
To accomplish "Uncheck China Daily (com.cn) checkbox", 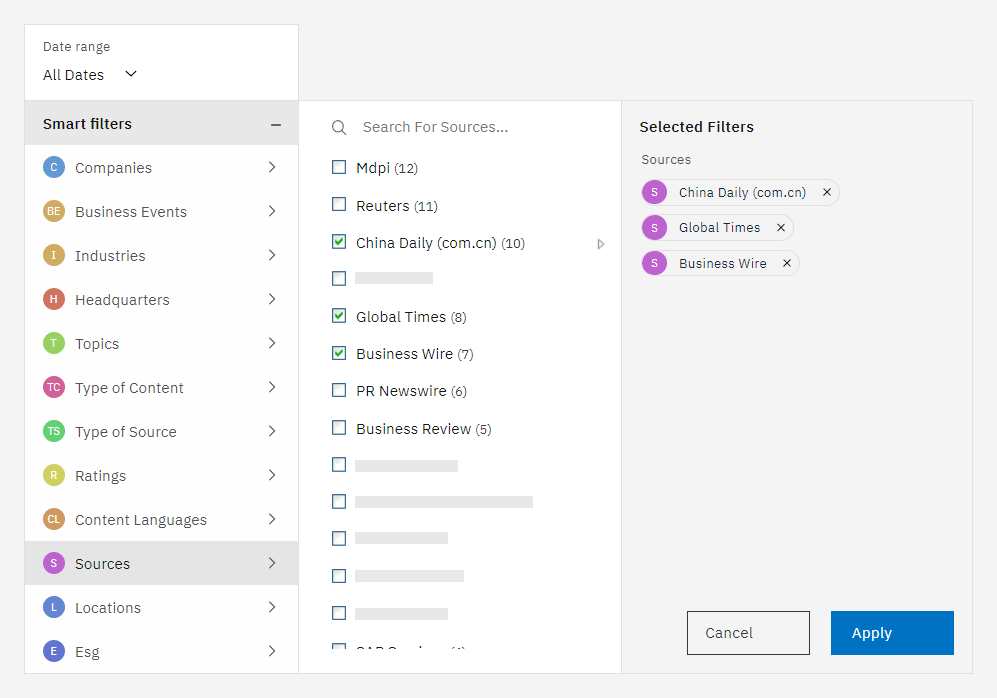I will tap(339, 242).
